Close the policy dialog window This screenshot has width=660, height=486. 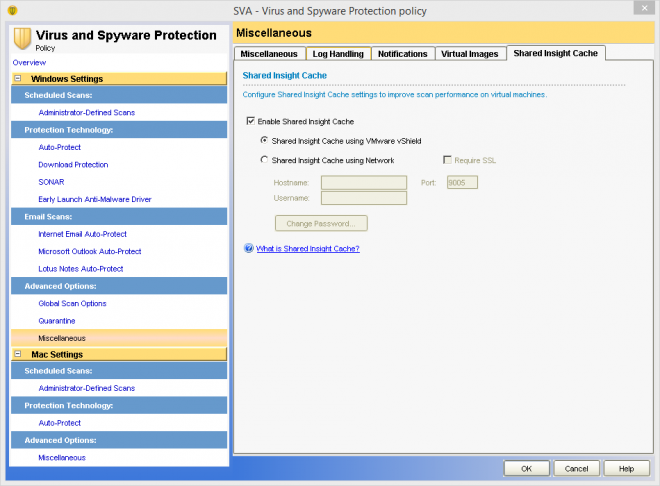click(x=644, y=8)
